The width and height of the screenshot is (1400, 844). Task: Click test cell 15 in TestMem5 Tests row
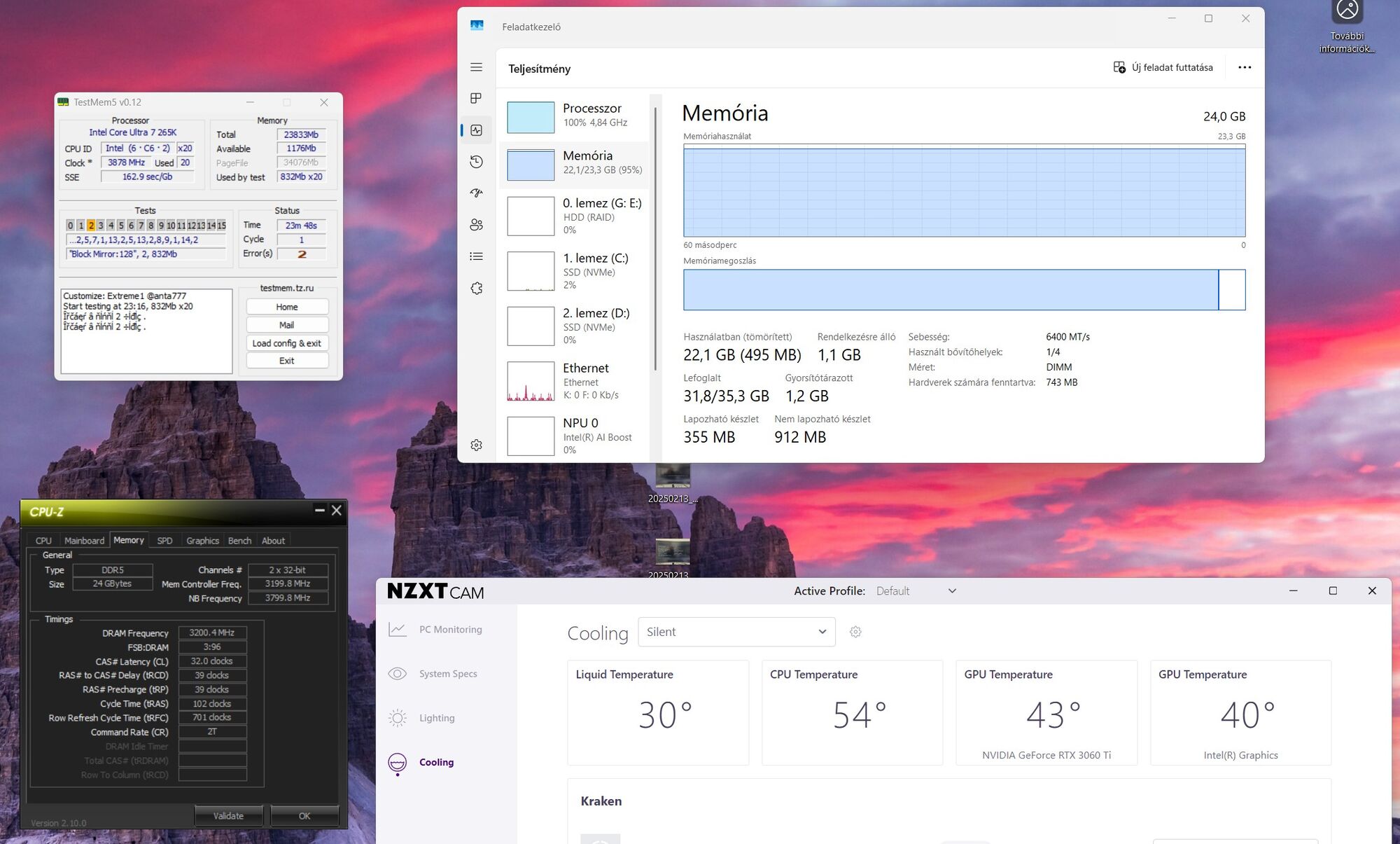(x=221, y=226)
